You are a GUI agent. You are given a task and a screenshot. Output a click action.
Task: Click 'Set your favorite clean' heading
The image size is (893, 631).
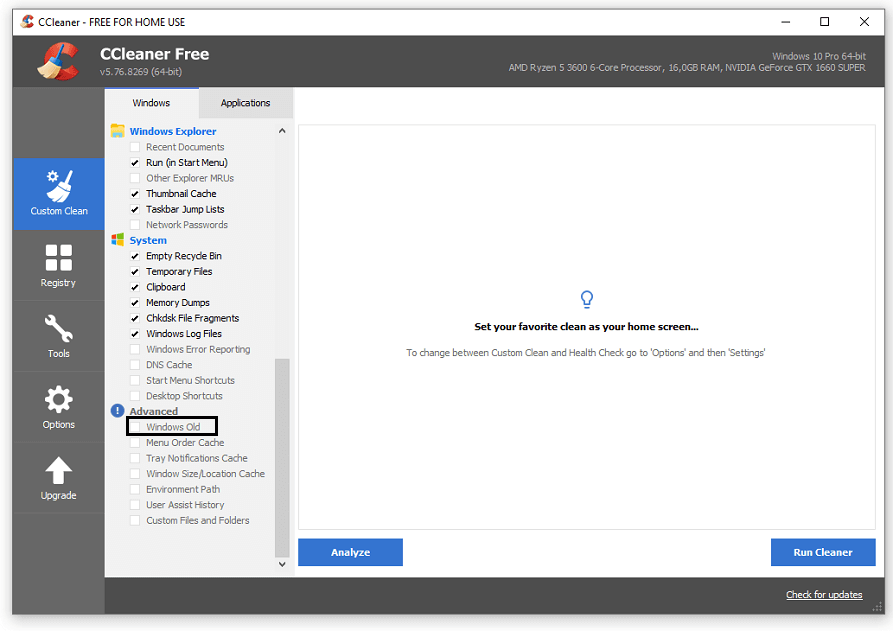pos(586,327)
